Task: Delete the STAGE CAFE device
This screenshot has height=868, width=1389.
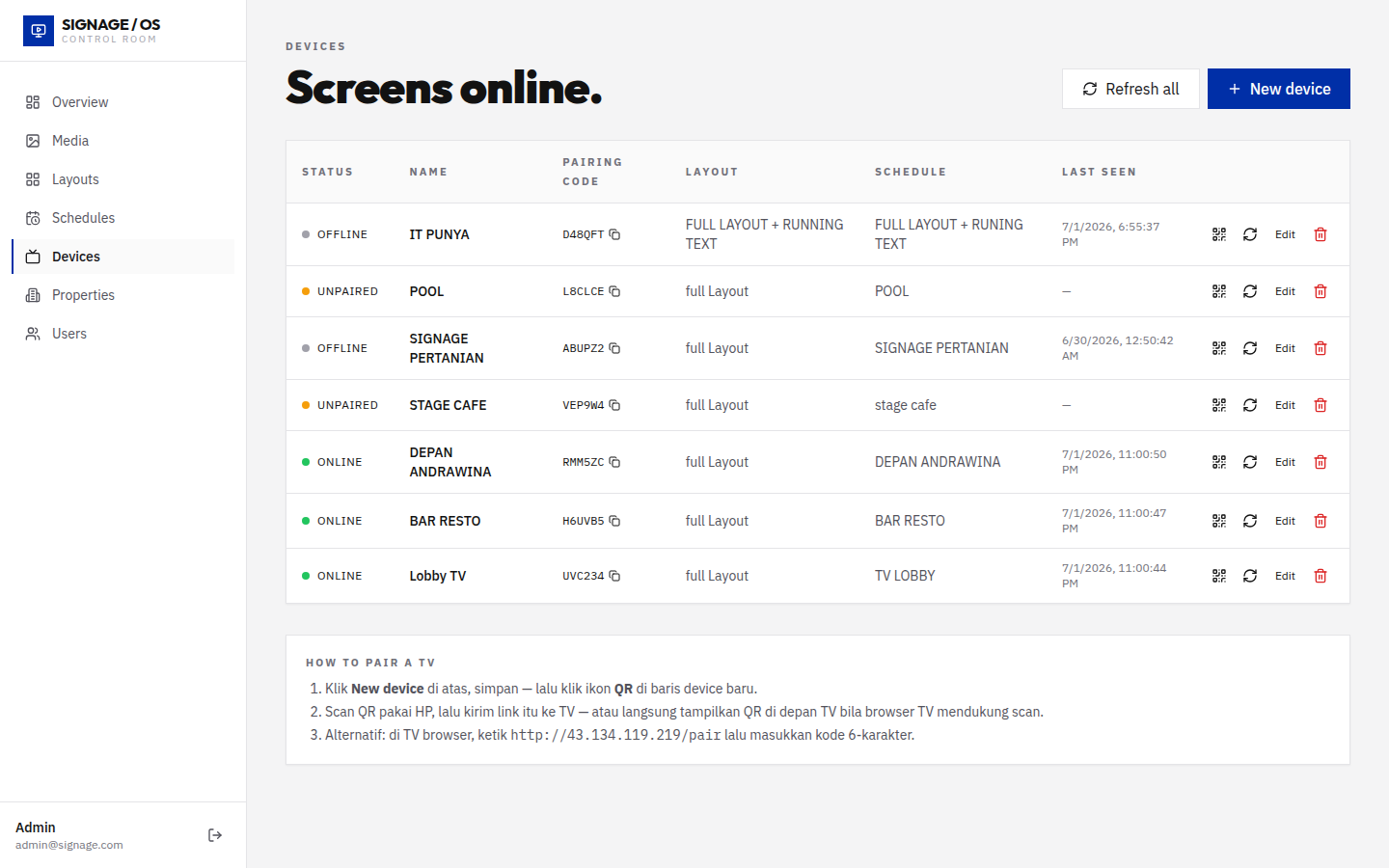Action: [1321, 405]
